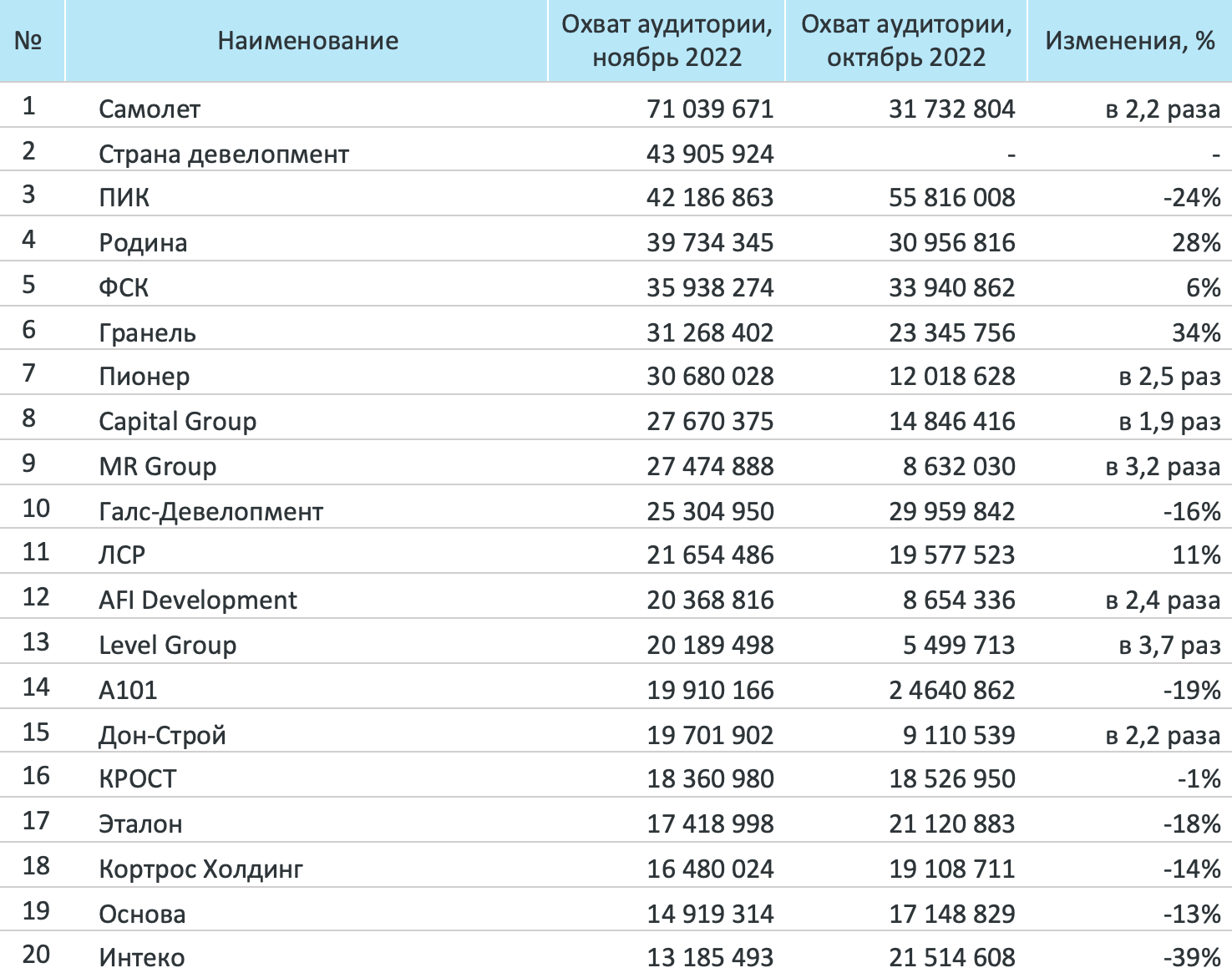This screenshot has height=978, width=1232.
Task: Click the 34% change for Гранель
Action: pos(1196,333)
